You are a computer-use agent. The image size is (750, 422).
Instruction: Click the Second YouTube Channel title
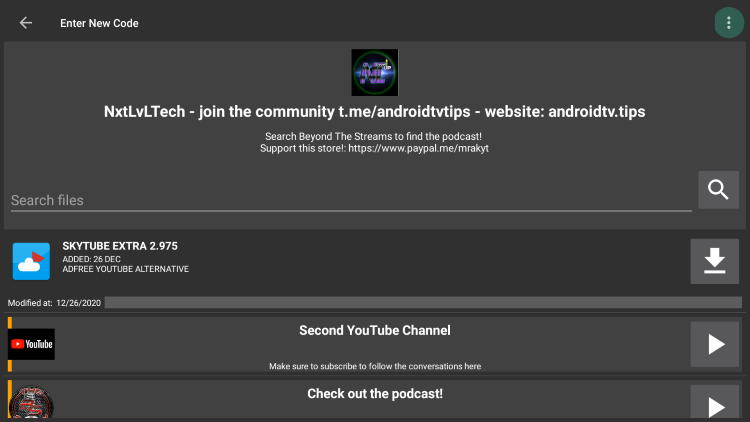[375, 331]
